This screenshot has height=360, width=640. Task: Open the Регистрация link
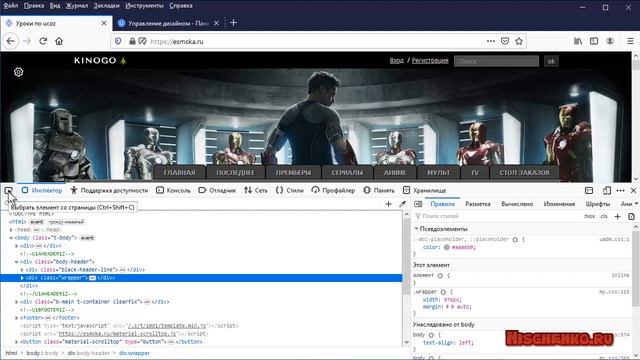coord(430,60)
